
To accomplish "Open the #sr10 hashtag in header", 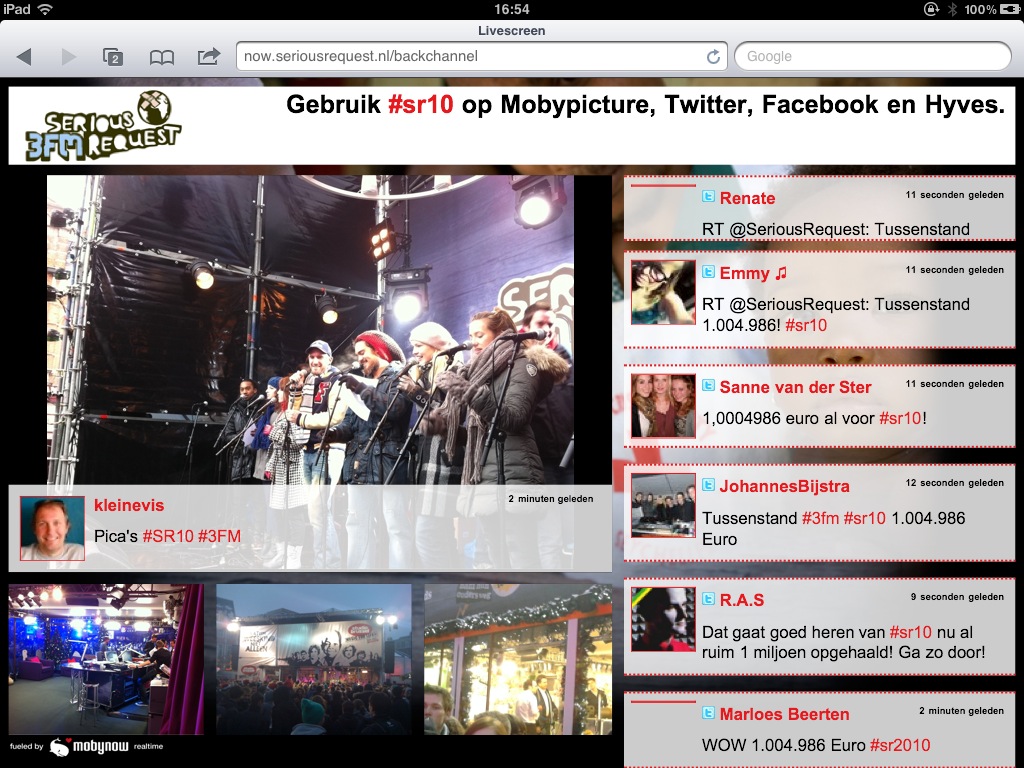I will click(420, 105).
